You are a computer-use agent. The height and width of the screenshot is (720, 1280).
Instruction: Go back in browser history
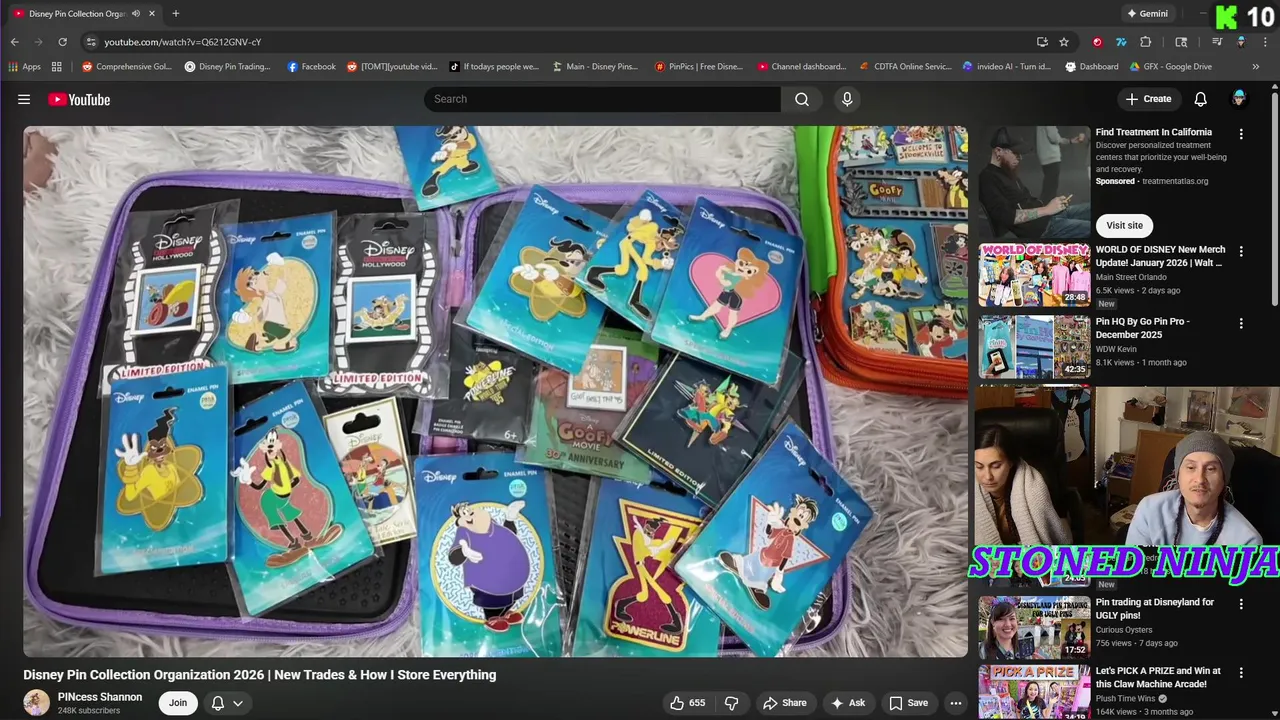(14, 42)
